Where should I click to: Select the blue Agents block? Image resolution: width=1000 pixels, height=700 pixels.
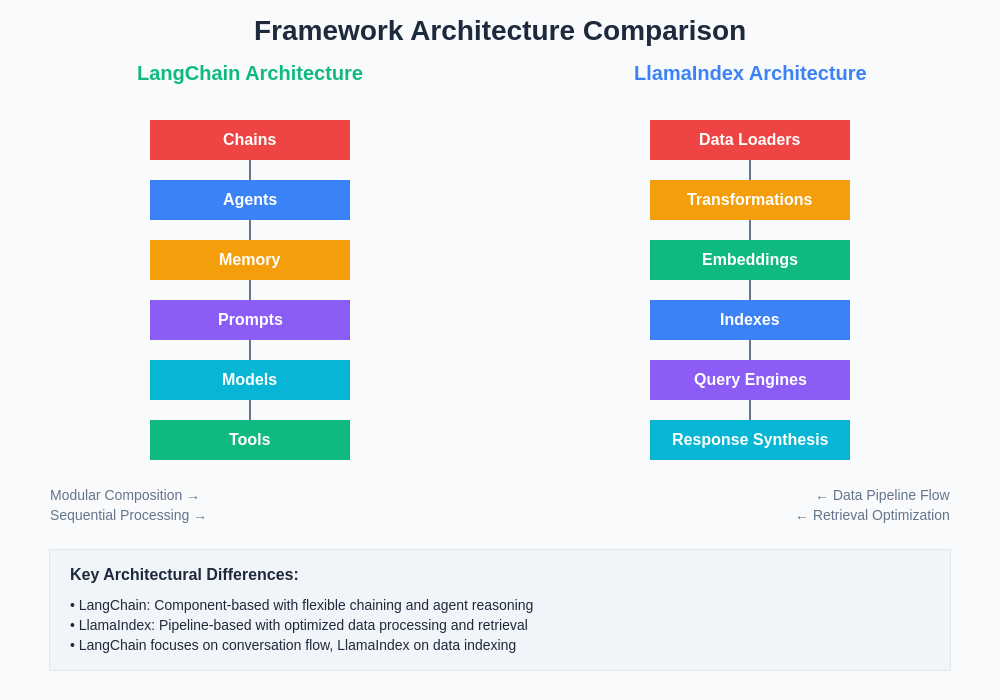pyautogui.click(x=250, y=200)
